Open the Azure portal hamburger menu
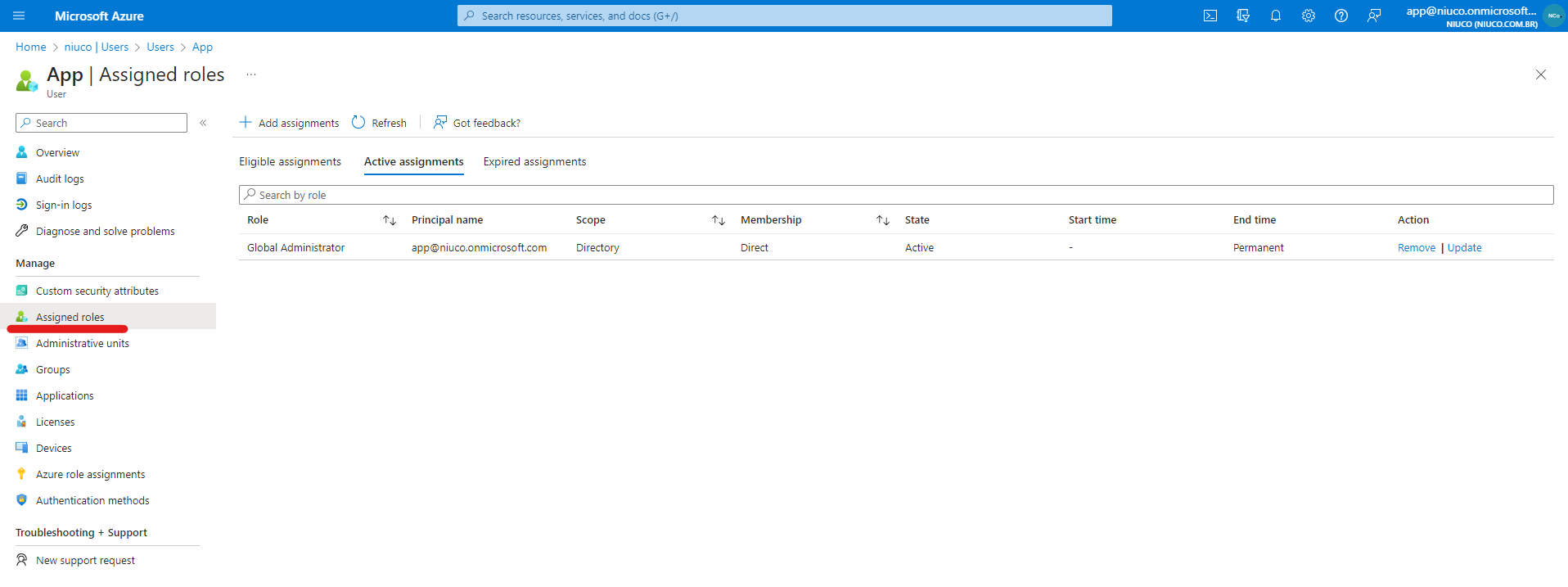 19,16
